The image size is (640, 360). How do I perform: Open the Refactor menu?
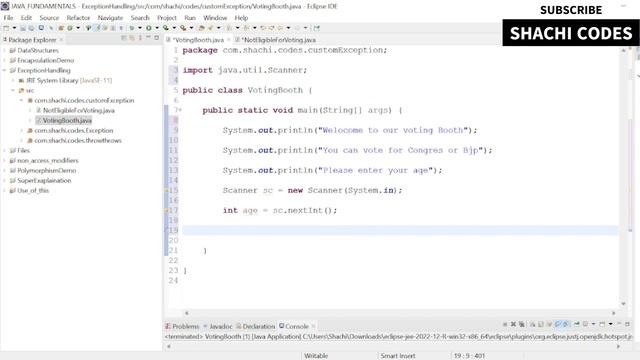(x=78, y=18)
